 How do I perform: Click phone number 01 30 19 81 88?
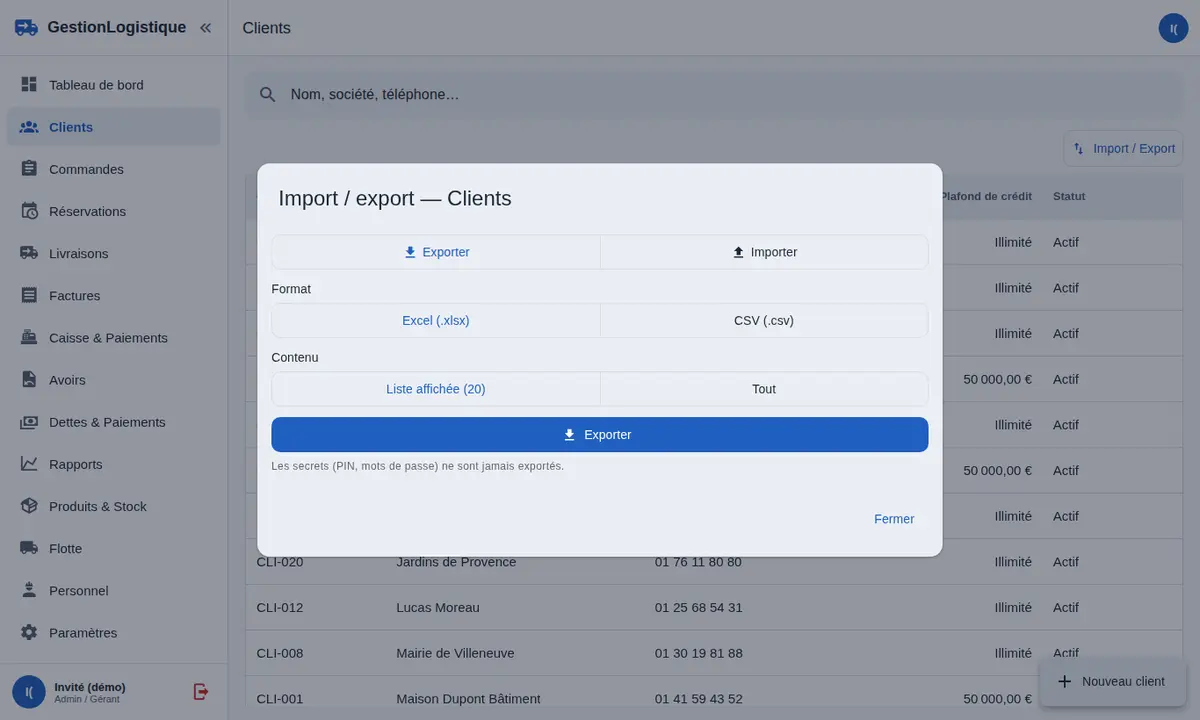699,653
